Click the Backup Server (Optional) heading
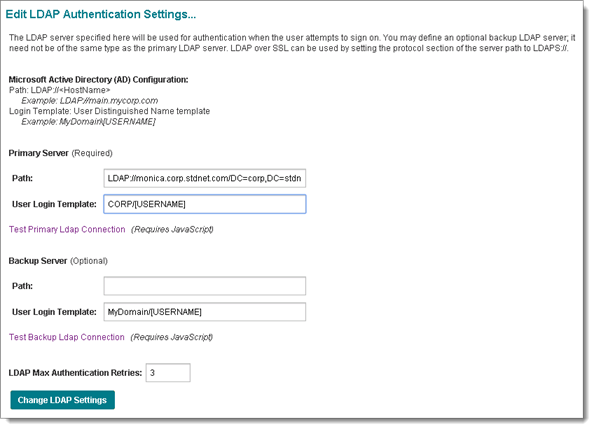The width and height of the screenshot is (594, 429). pyautogui.click(x=58, y=261)
